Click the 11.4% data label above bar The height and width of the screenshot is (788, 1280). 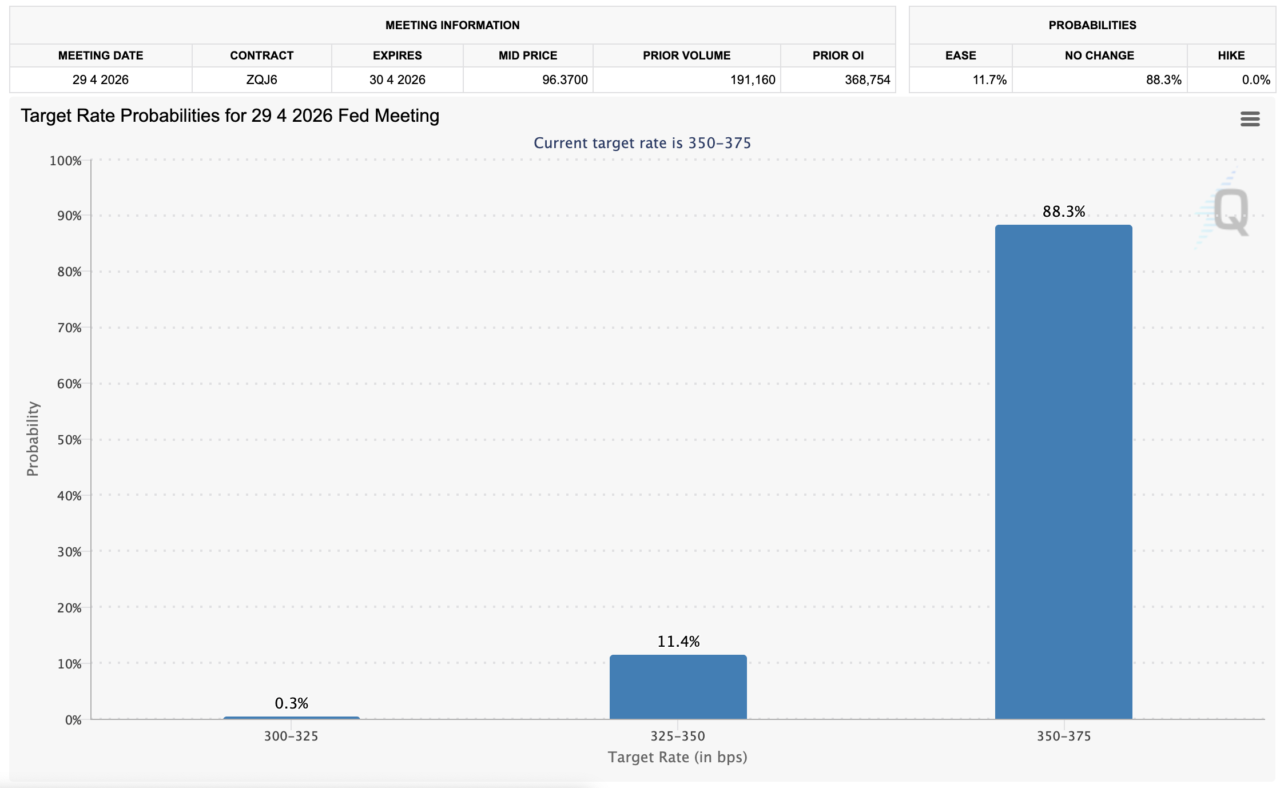coord(678,642)
